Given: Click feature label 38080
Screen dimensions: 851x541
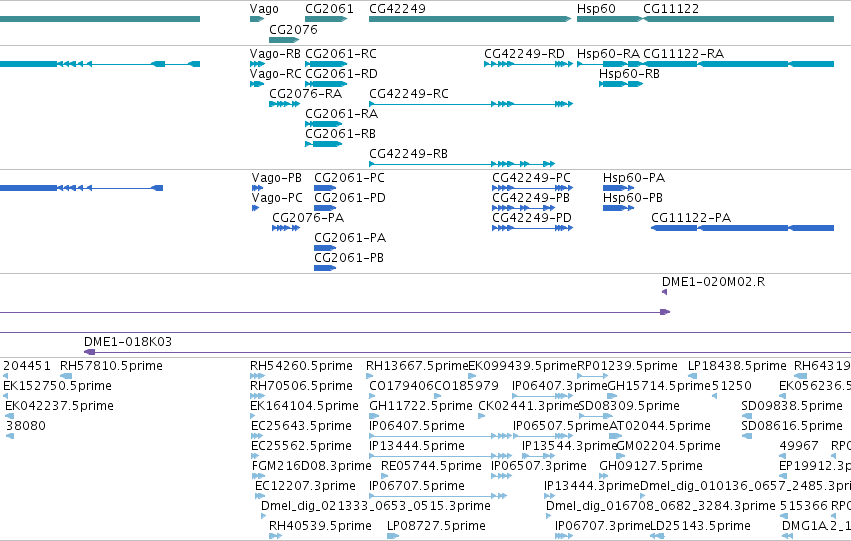Looking at the screenshot, I should tap(26, 426).
